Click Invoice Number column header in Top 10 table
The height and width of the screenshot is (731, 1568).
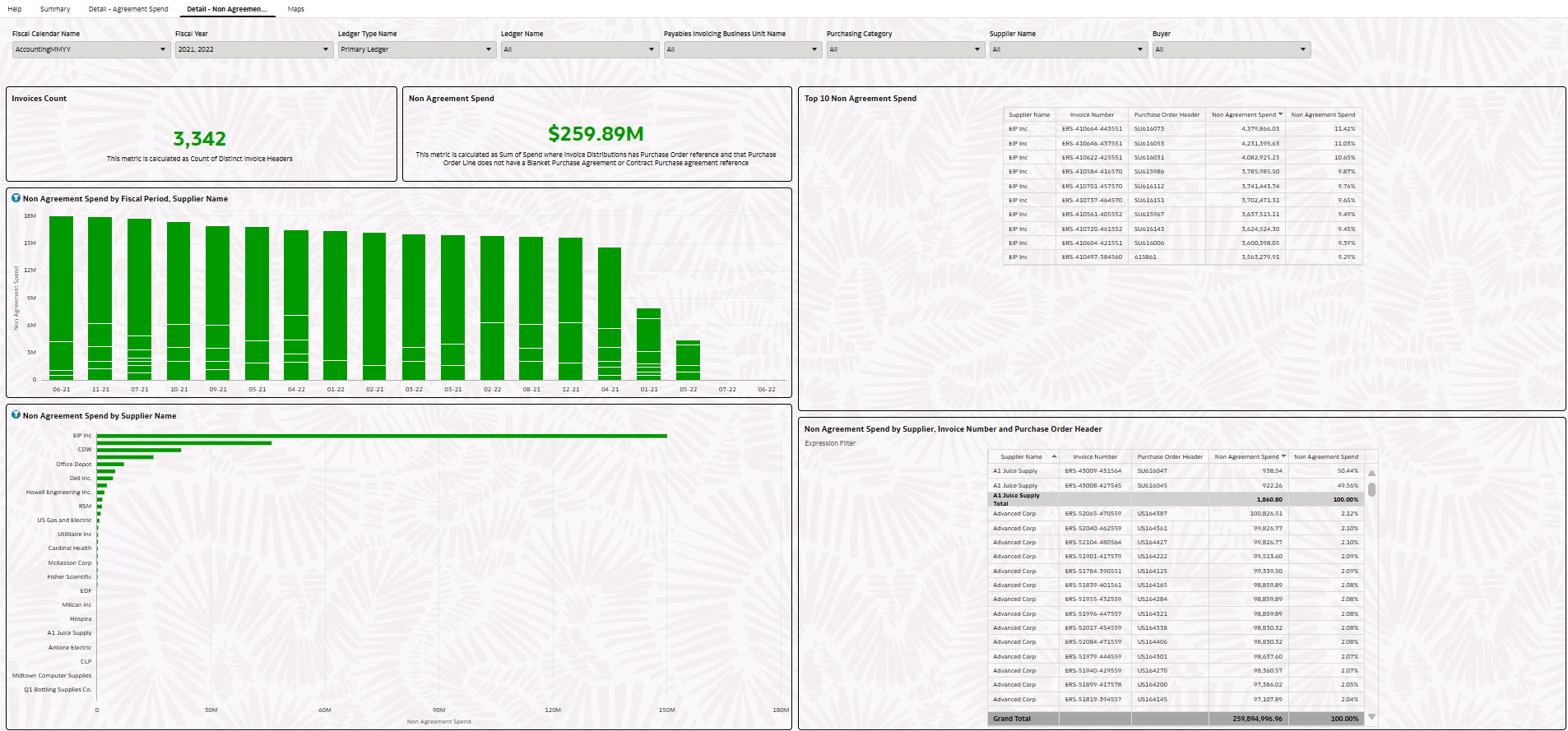(x=1092, y=115)
